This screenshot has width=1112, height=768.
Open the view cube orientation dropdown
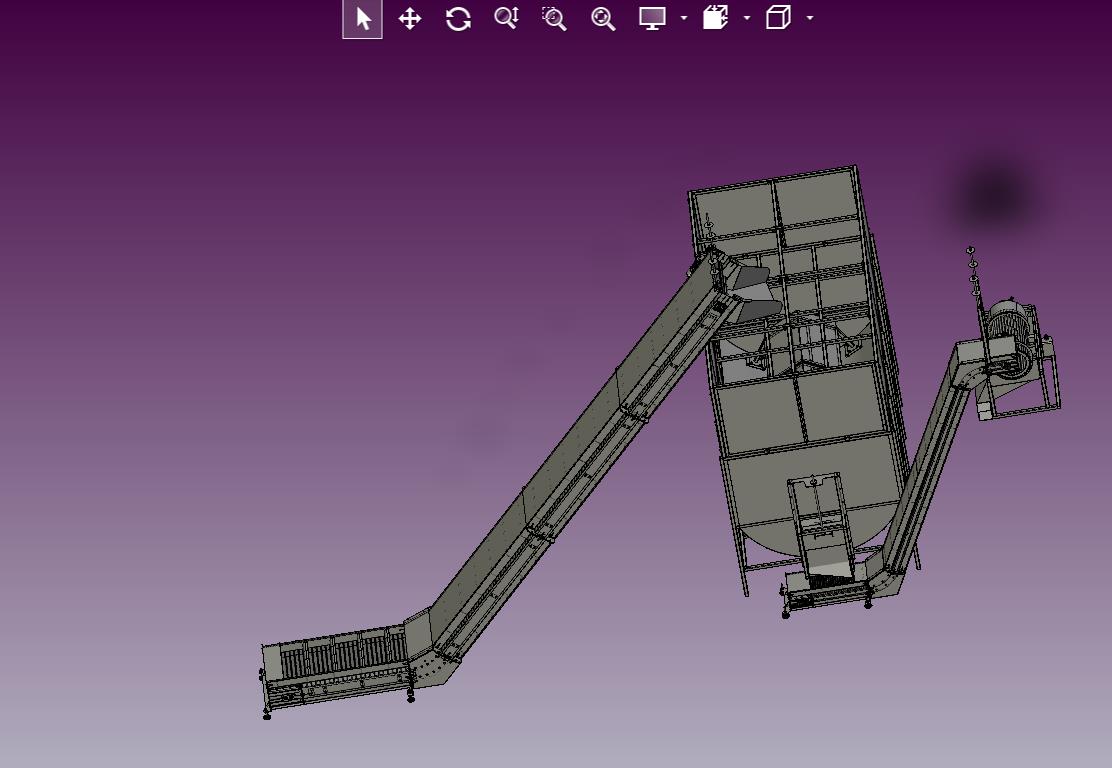coord(810,18)
